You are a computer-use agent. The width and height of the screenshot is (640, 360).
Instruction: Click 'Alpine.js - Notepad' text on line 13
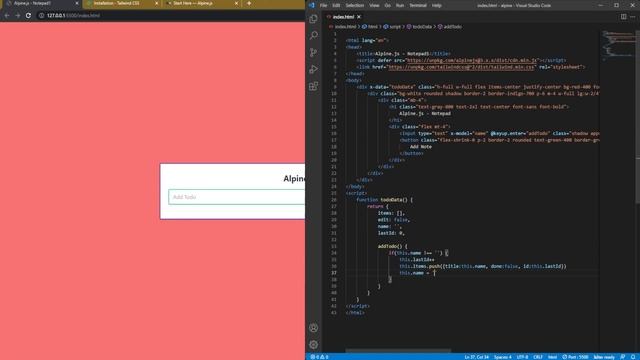[x=425, y=113]
